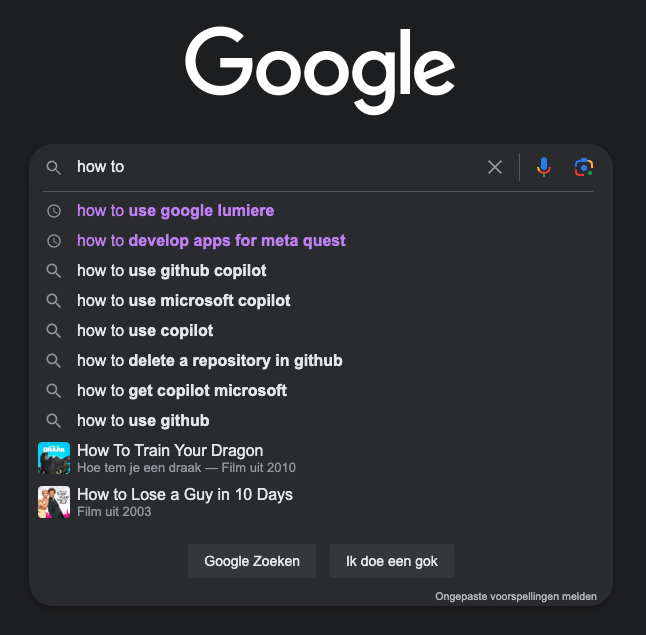
Task: Select suggestion "how to use google lumiere"
Action: click(175, 211)
